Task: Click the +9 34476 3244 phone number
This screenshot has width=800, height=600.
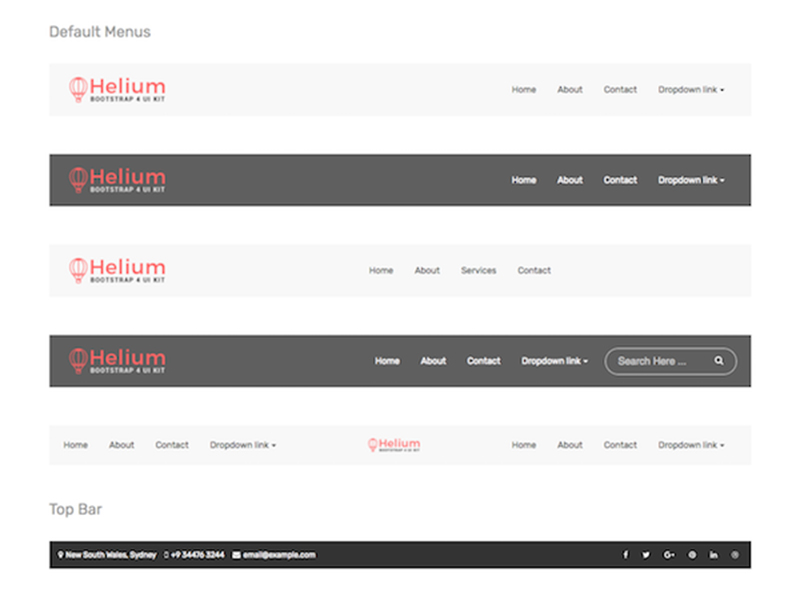Action: [x=197, y=555]
